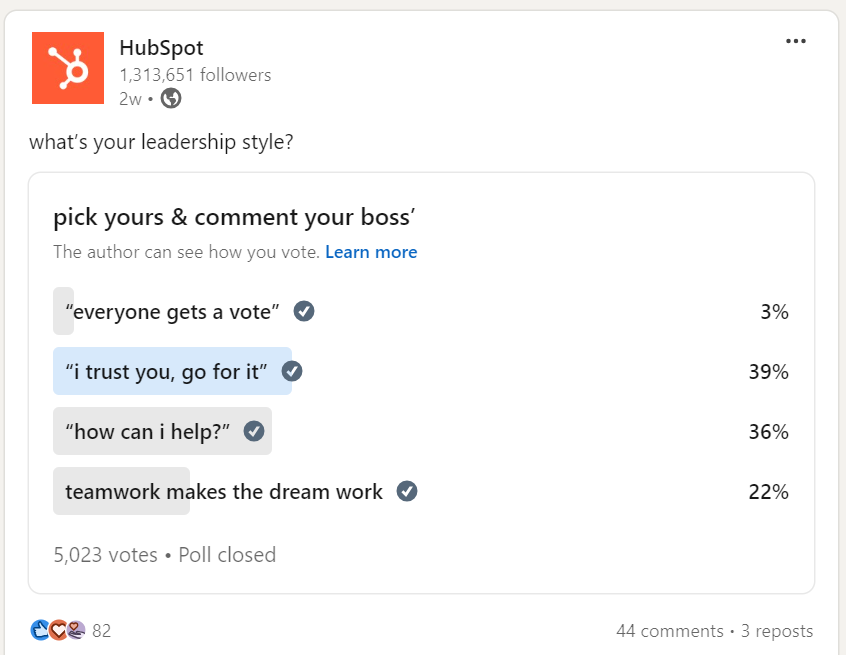Click the "2w" post timestamp
The width and height of the screenshot is (846, 655).
[129, 100]
